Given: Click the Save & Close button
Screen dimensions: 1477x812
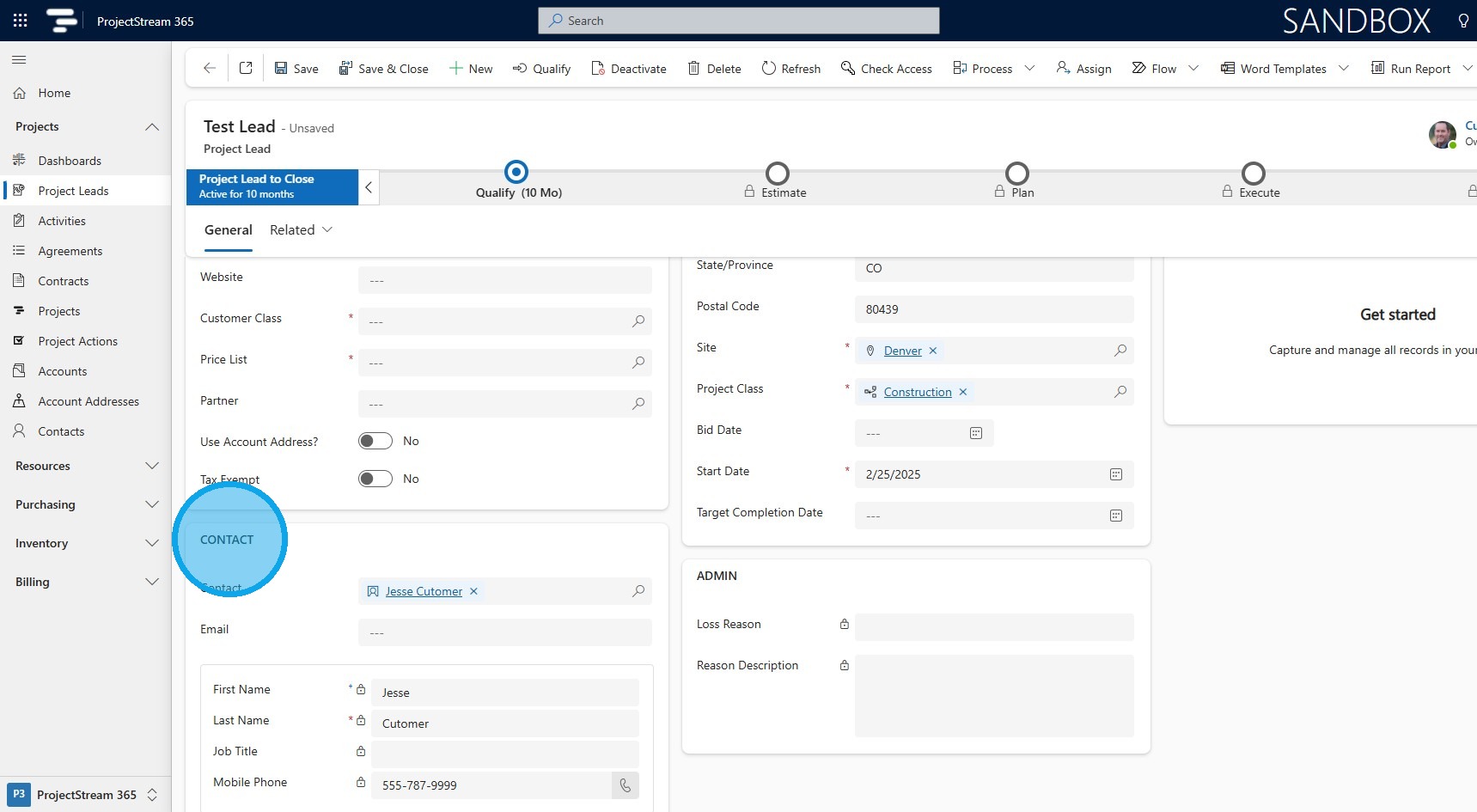Looking at the screenshot, I should [383, 69].
